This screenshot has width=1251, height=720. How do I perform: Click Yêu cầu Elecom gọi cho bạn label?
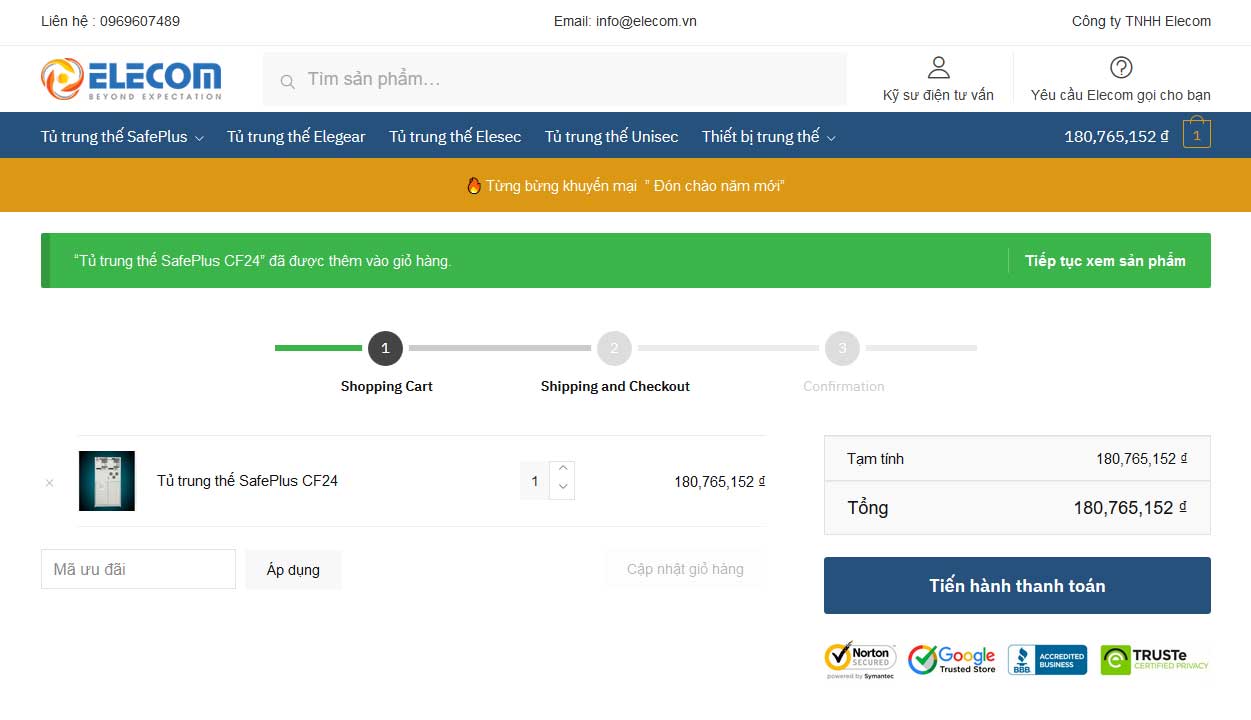pos(1121,95)
